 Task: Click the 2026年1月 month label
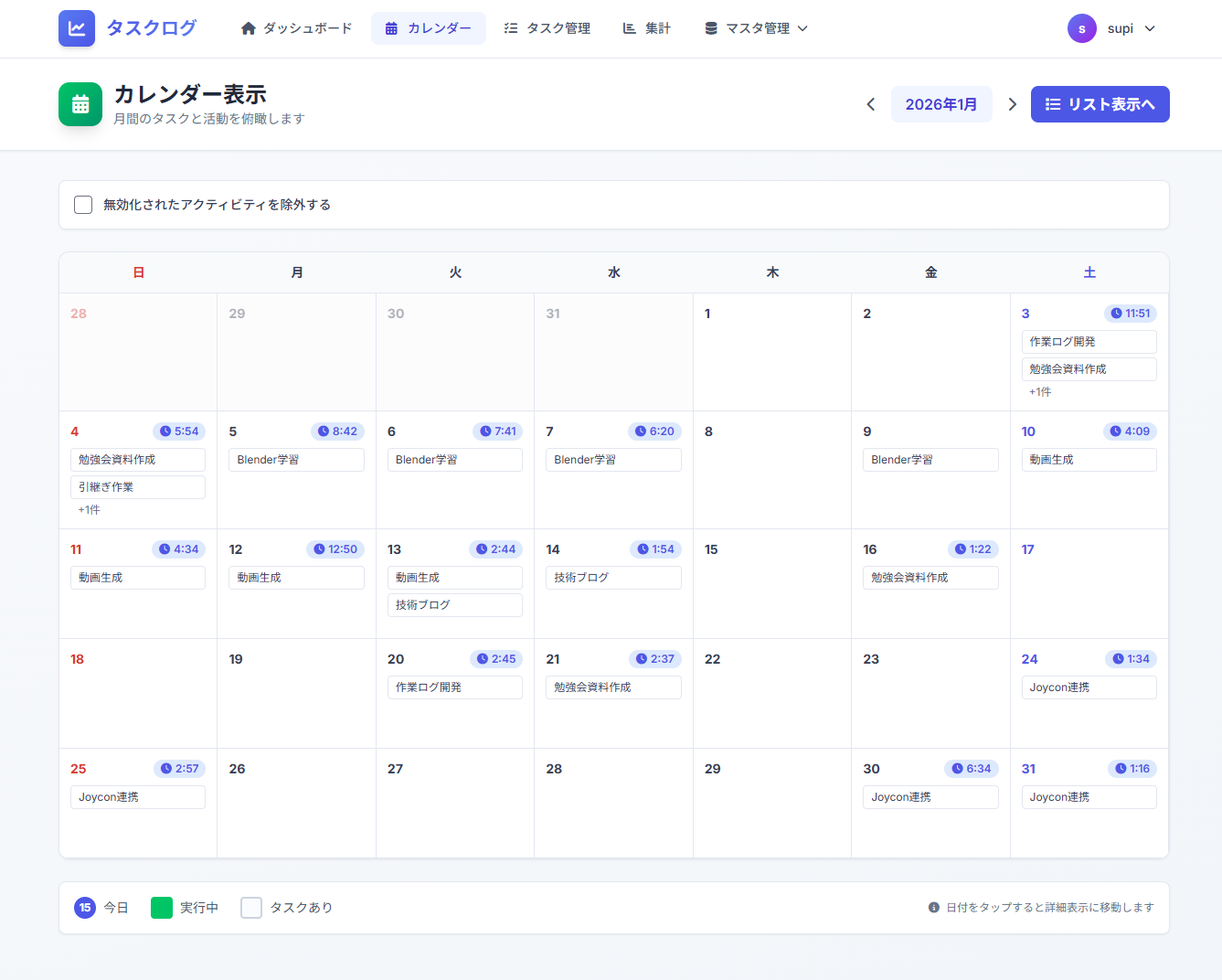click(x=940, y=104)
